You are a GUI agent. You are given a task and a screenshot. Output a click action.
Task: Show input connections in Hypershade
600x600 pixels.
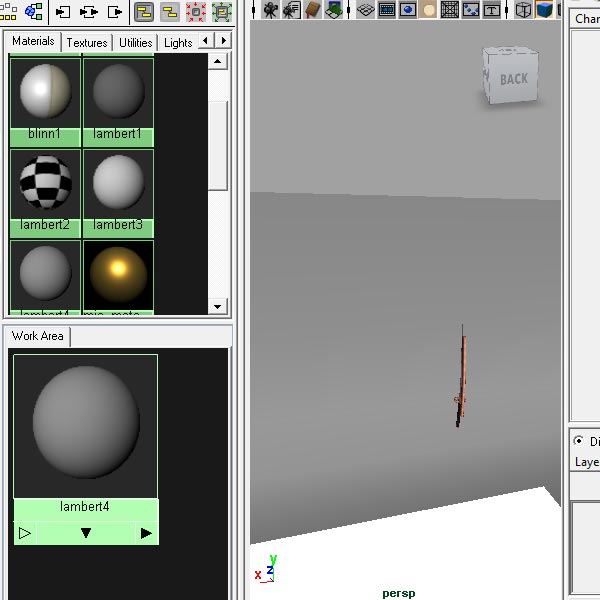[x=63, y=12]
